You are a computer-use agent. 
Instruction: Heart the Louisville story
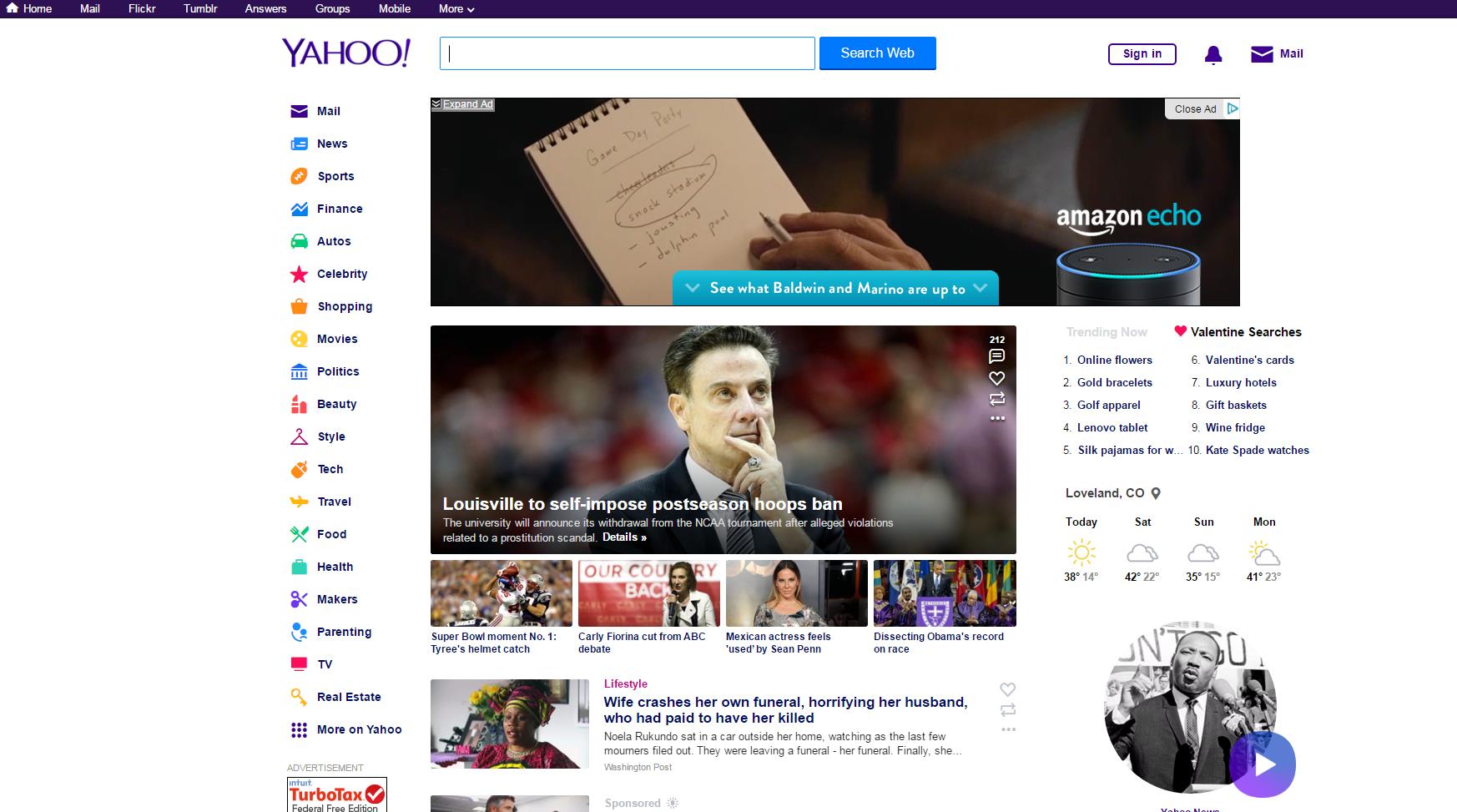point(997,378)
